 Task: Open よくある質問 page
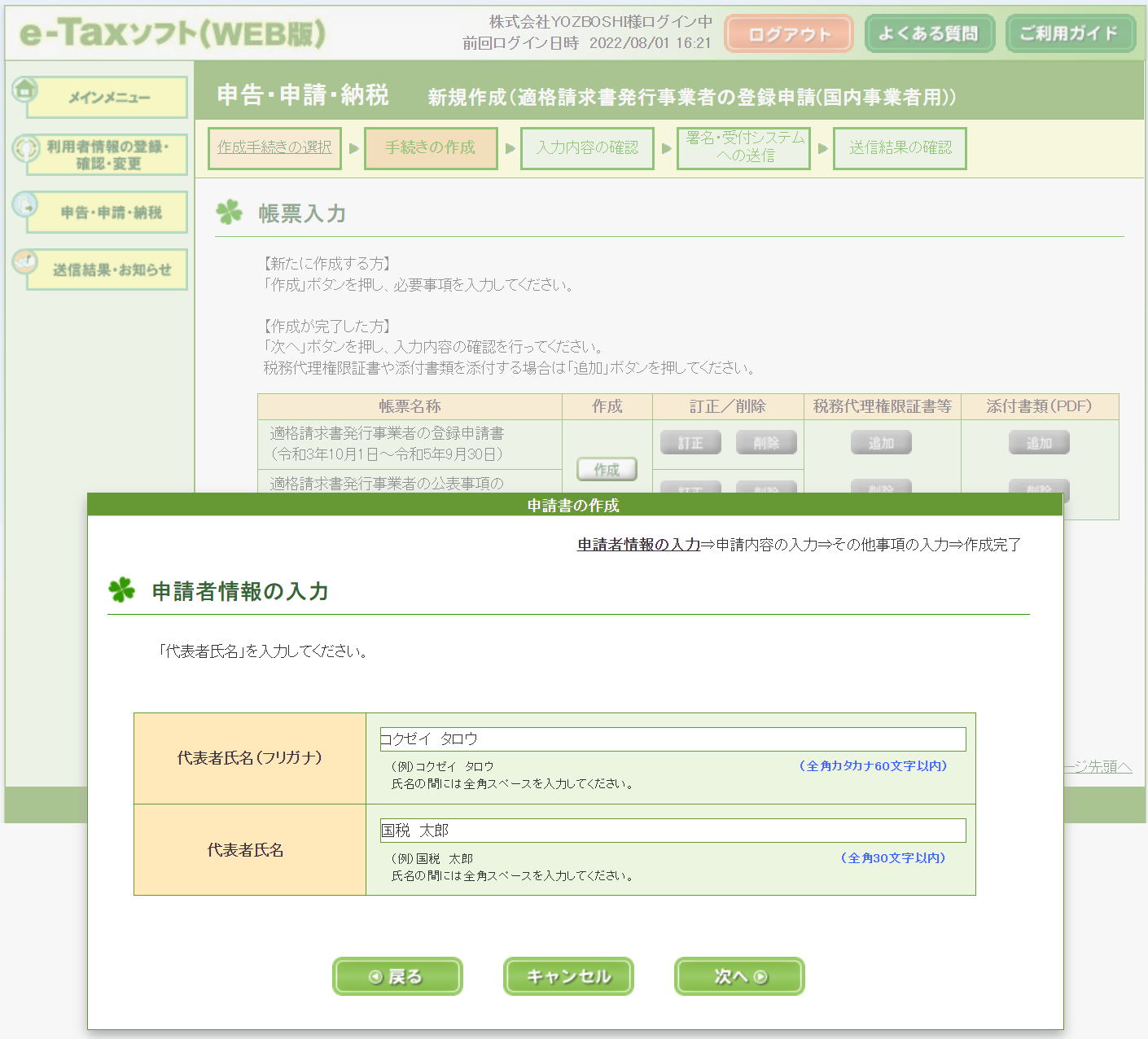tap(929, 34)
